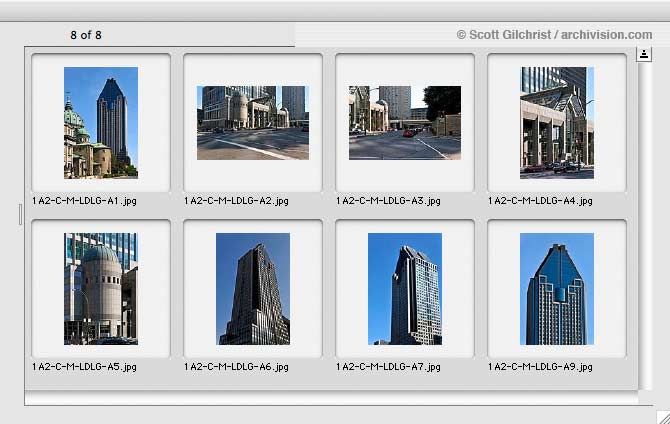Choose the 1A2-C-M-LDLG-A4.jpg thumbnail
Screen dimensions: 670x424
click(x=557, y=123)
